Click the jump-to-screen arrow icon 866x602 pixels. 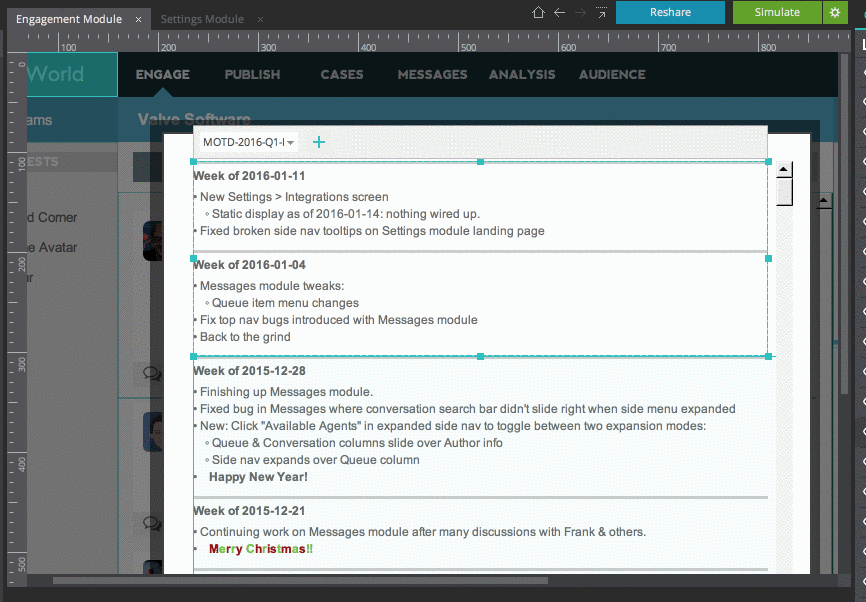[x=601, y=12]
